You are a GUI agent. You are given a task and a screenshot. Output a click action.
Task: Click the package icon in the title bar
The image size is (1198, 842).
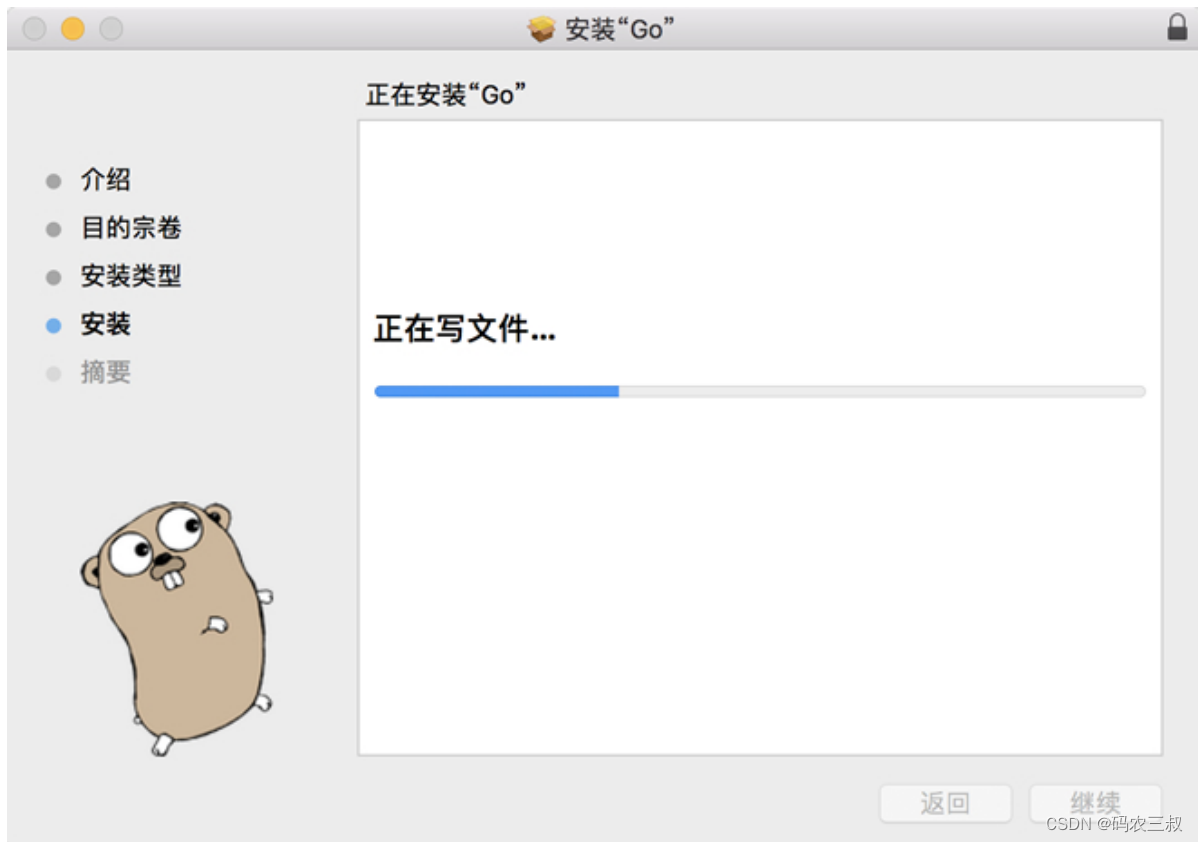tap(539, 29)
